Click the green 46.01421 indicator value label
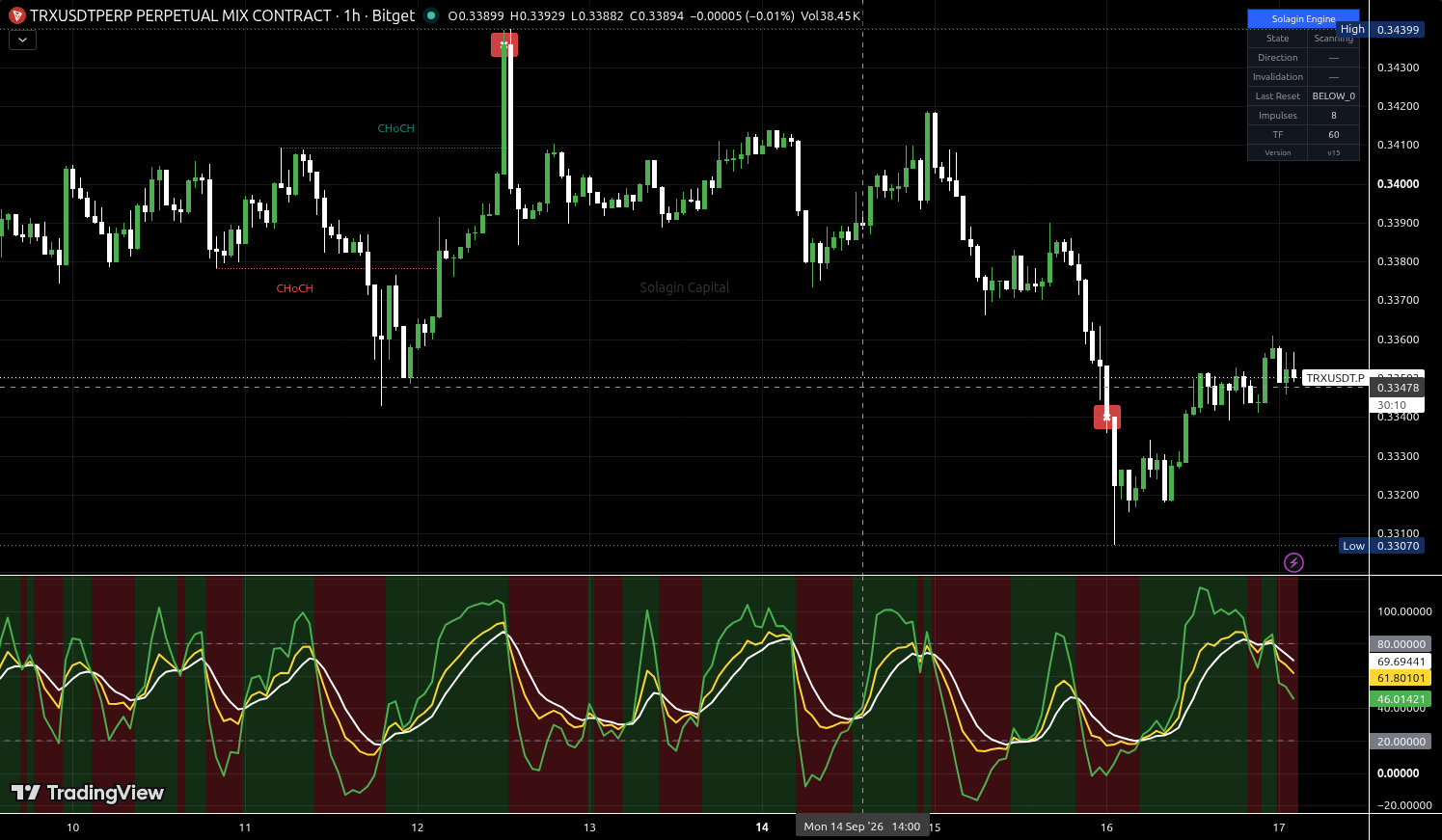This screenshot has height=840, width=1442. (1401, 699)
